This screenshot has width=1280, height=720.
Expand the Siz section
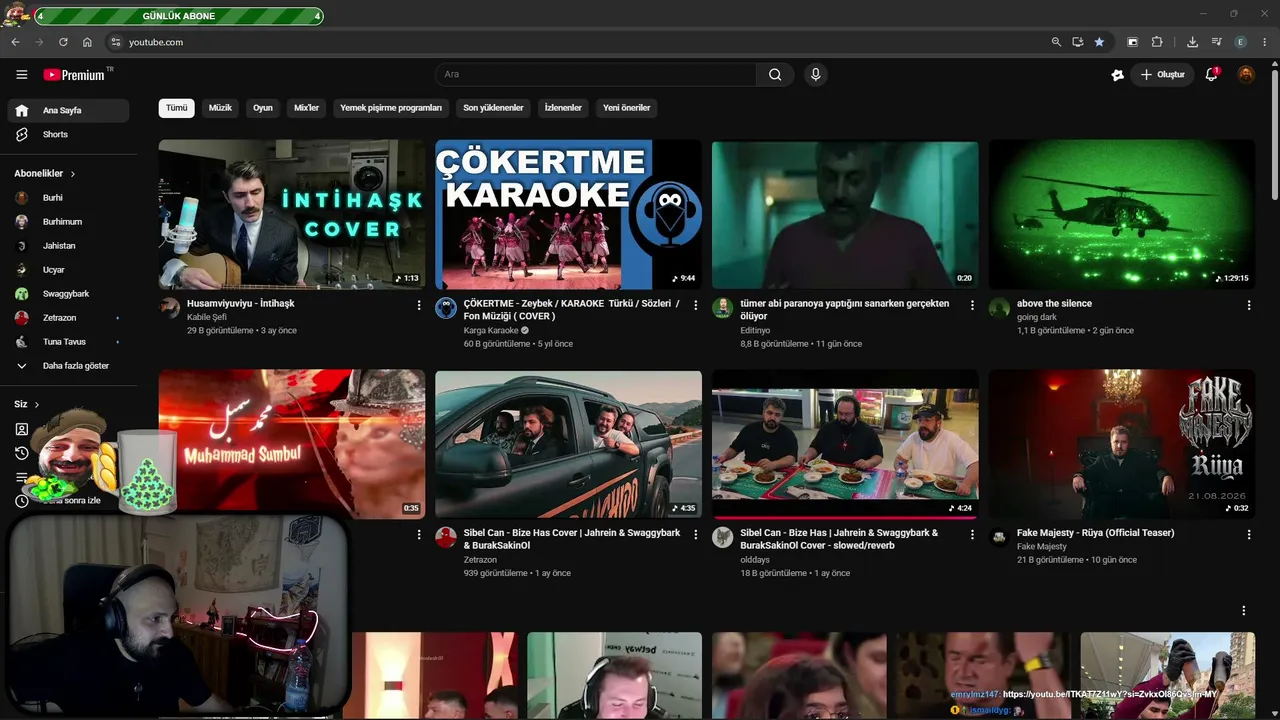pyautogui.click(x=27, y=405)
